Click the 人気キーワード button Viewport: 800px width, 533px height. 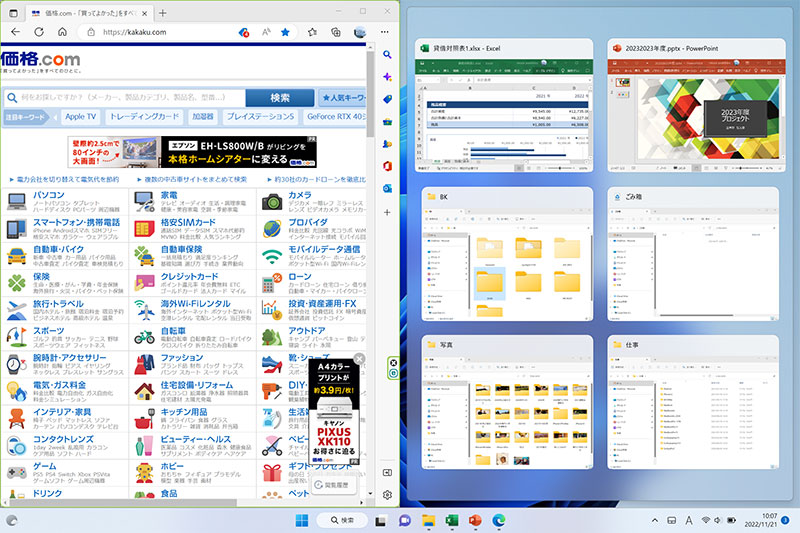click(x=343, y=97)
